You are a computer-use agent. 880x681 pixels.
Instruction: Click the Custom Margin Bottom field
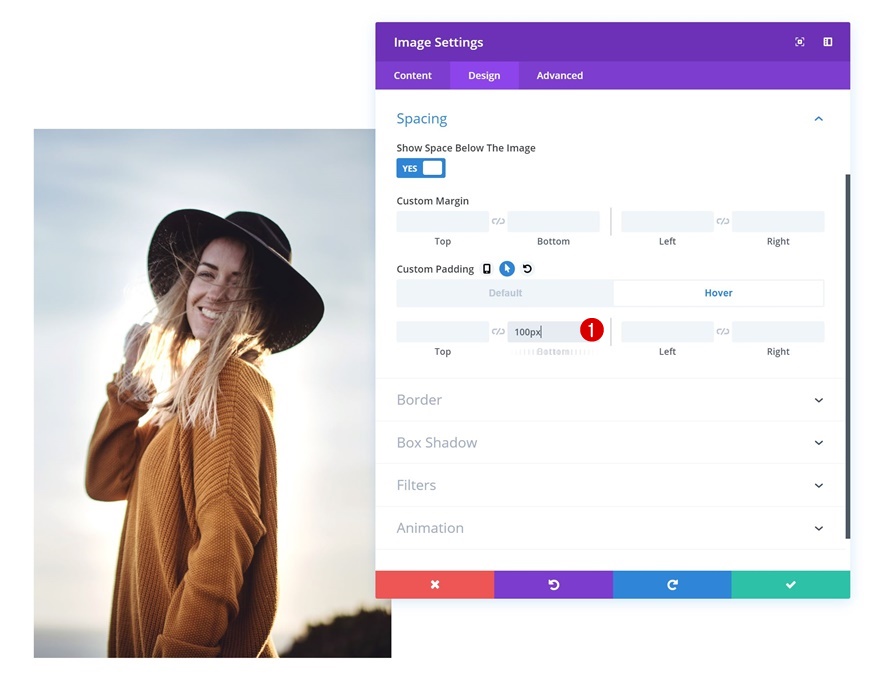pyautogui.click(x=553, y=221)
